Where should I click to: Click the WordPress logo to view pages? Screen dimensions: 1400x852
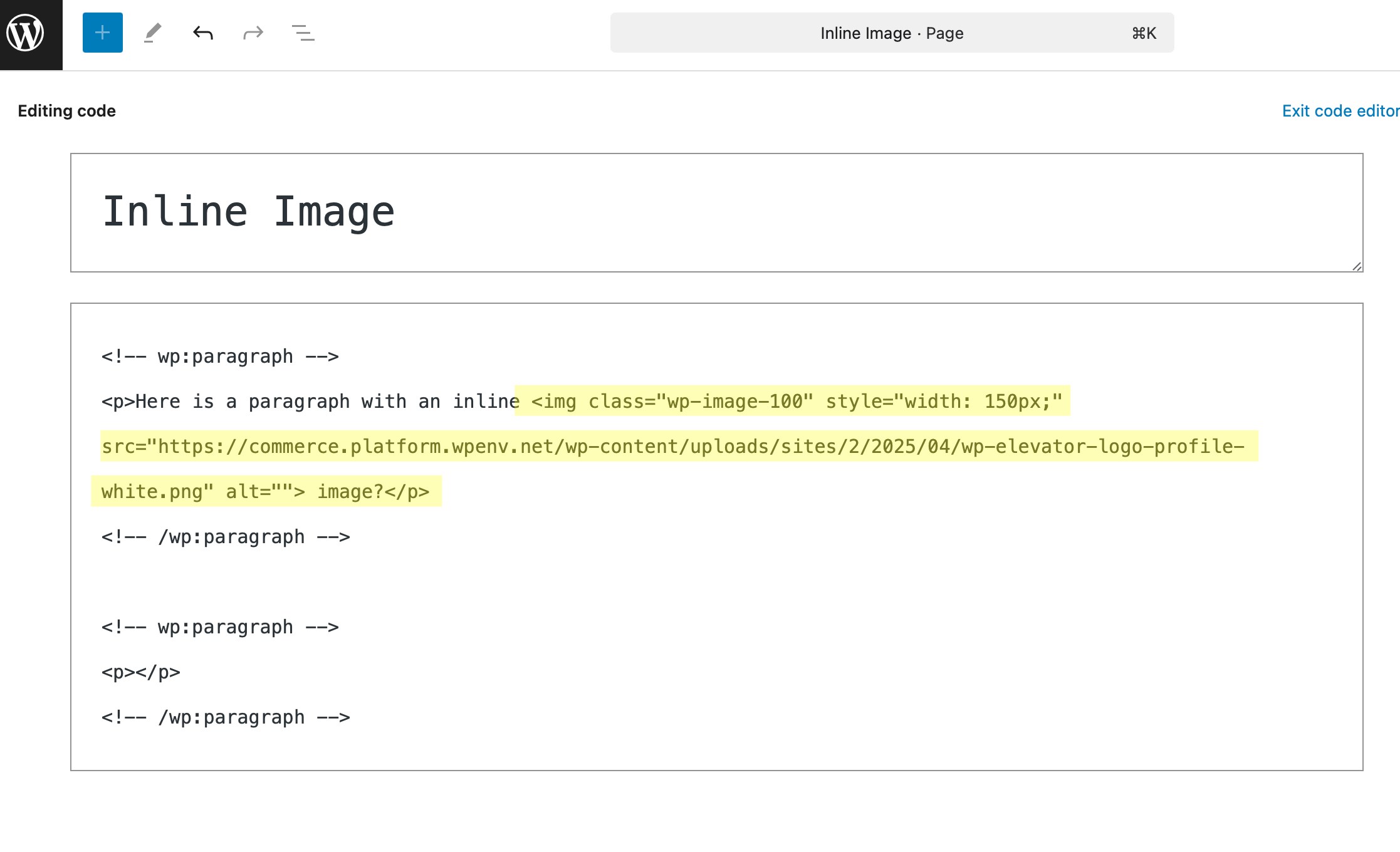pos(25,33)
